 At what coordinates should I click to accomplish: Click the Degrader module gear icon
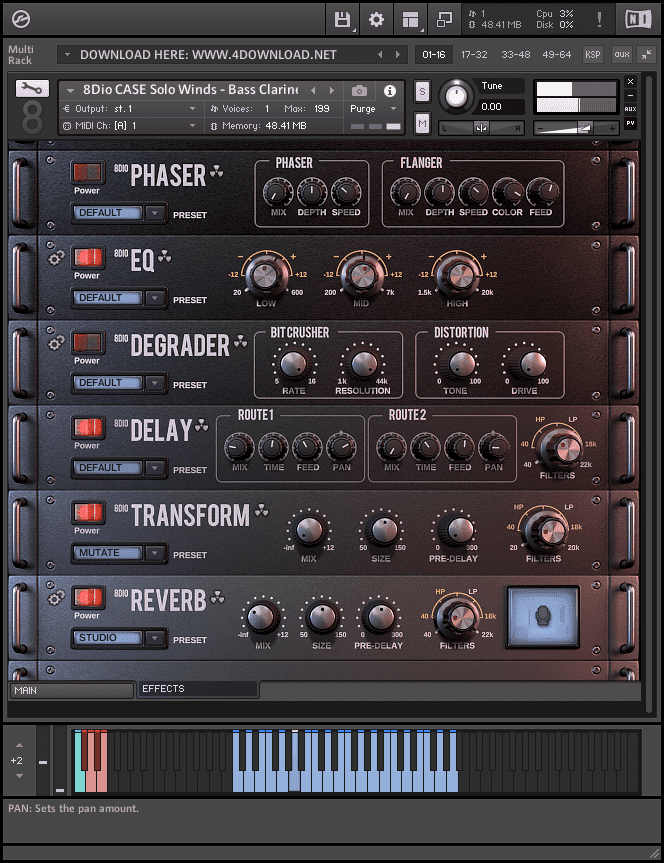pos(56,343)
